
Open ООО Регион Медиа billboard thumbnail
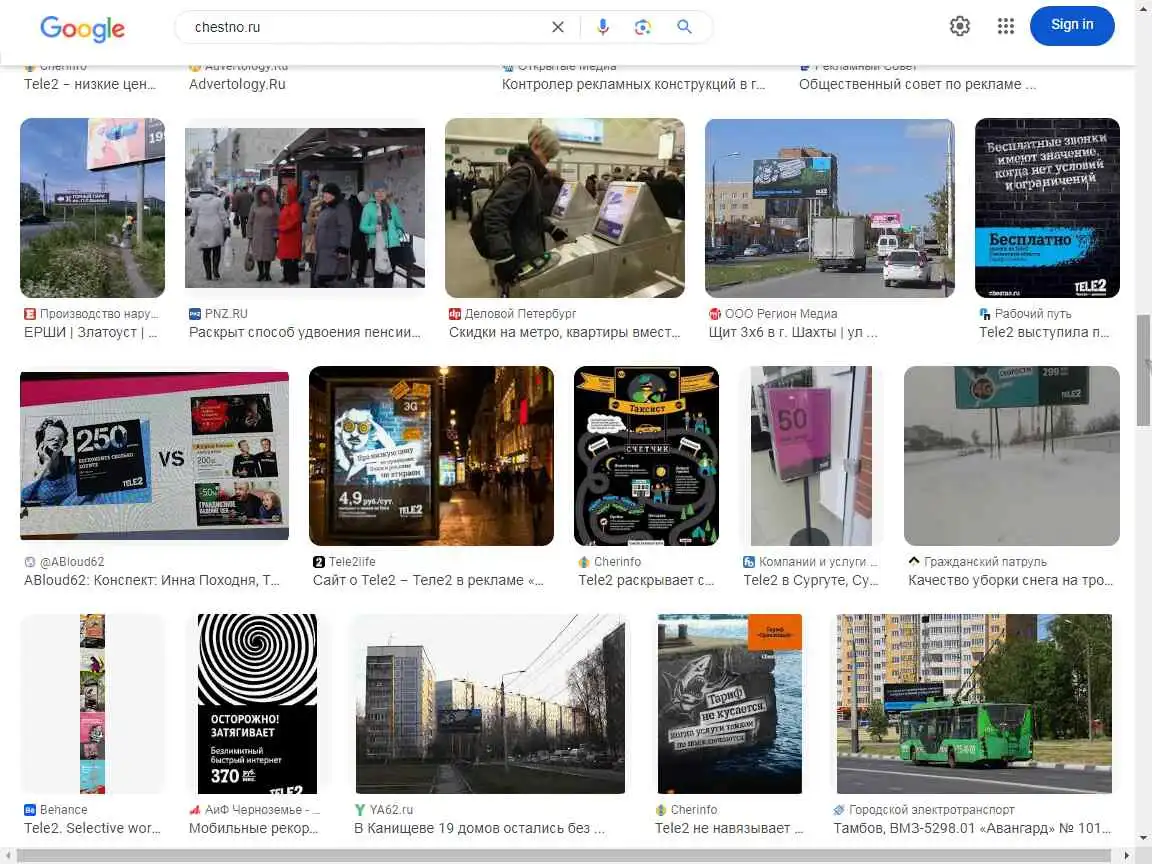tap(830, 208)
